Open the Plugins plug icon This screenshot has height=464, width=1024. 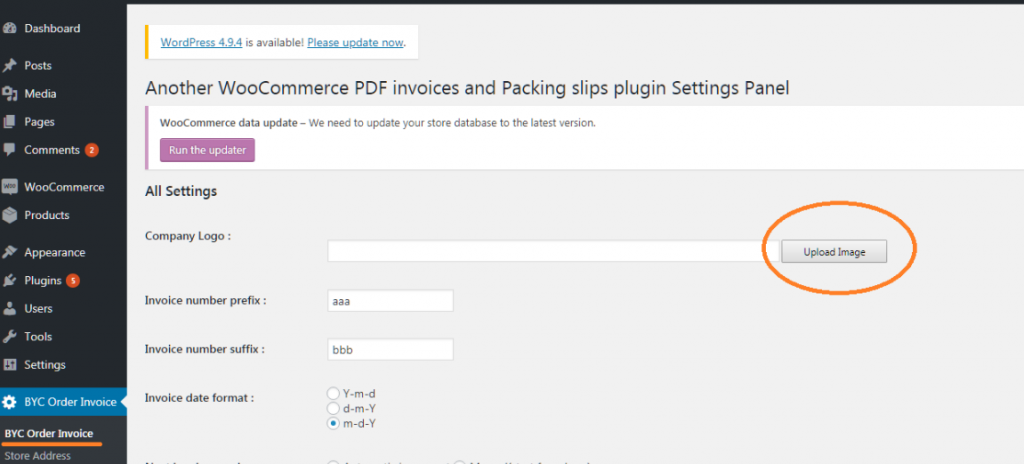tap(9, 281)
